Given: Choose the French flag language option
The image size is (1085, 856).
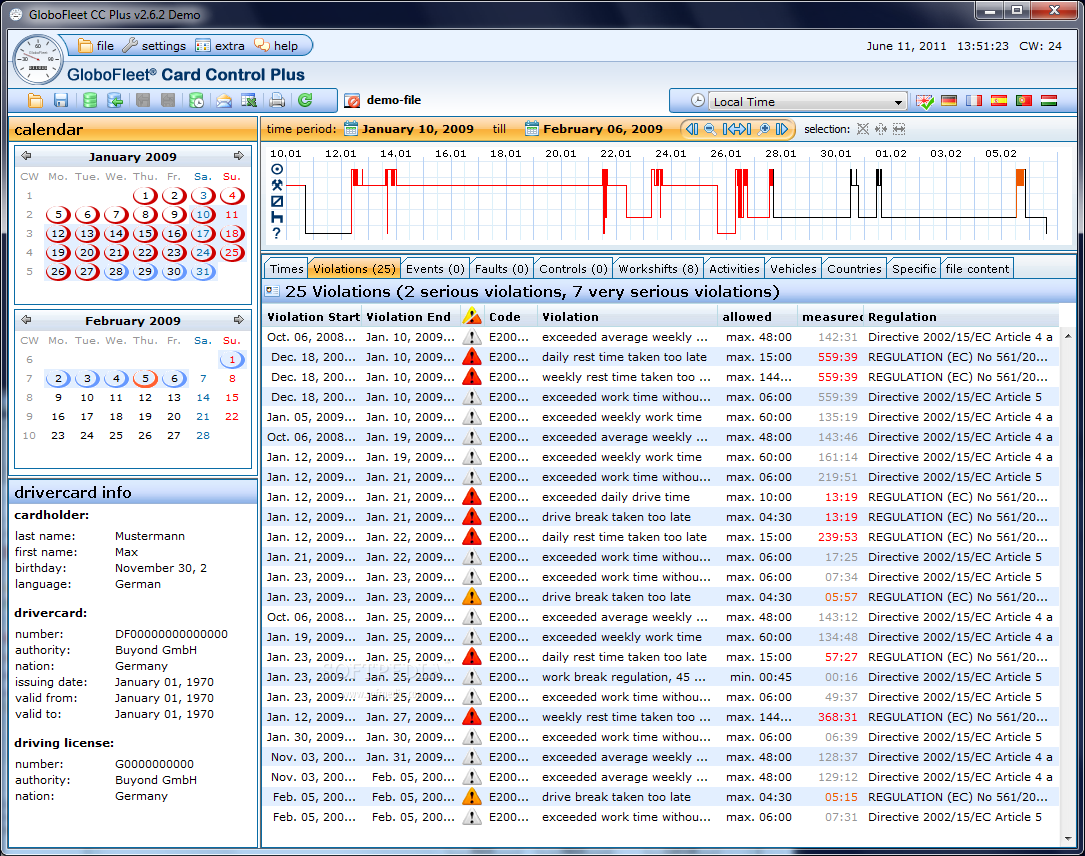Looking at the screenshot, I should click(x=974, y=101).
